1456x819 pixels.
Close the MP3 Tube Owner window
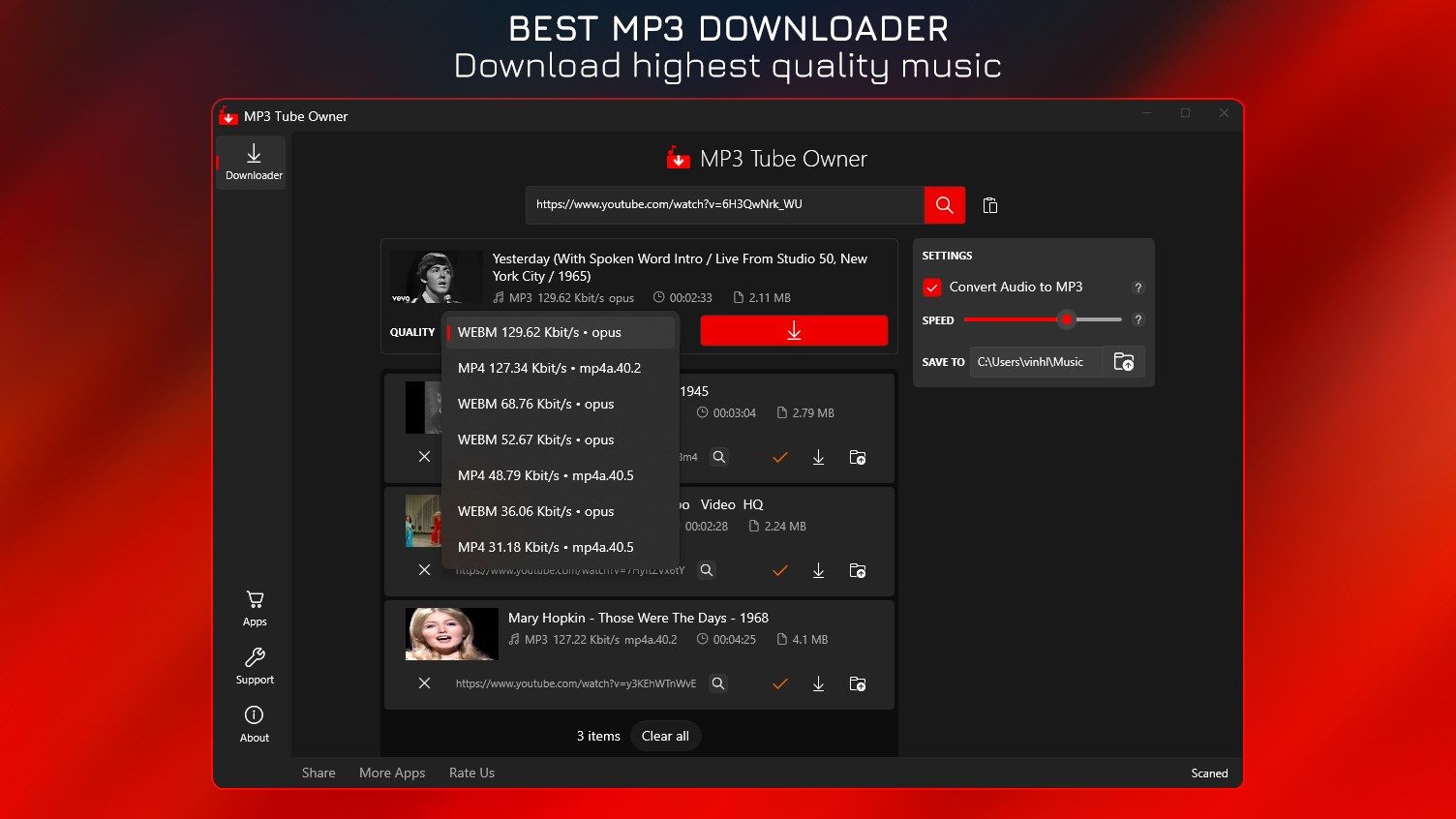click(x=1224, y=113)
